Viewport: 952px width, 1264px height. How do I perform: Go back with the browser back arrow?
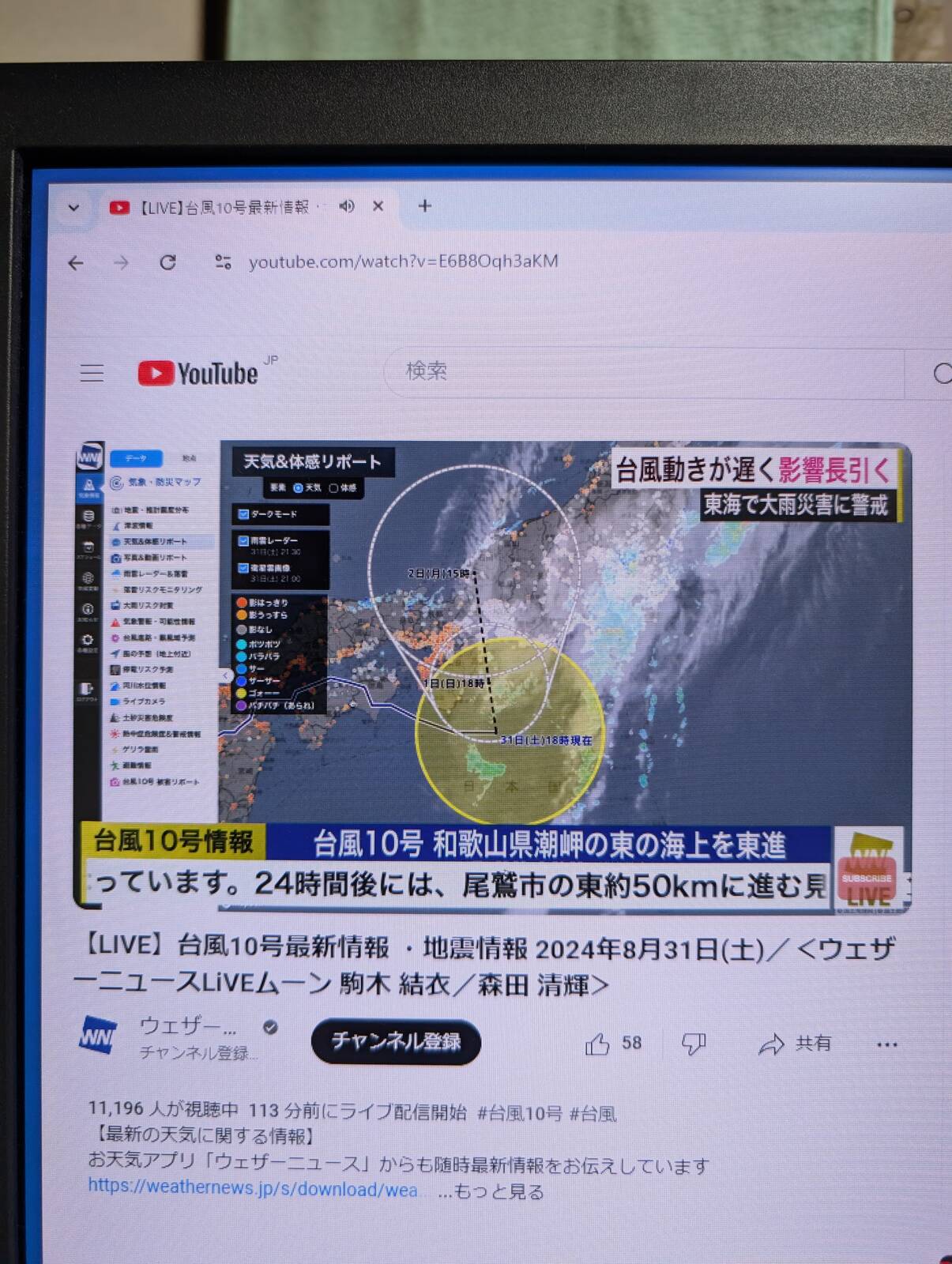click(76, 263)
